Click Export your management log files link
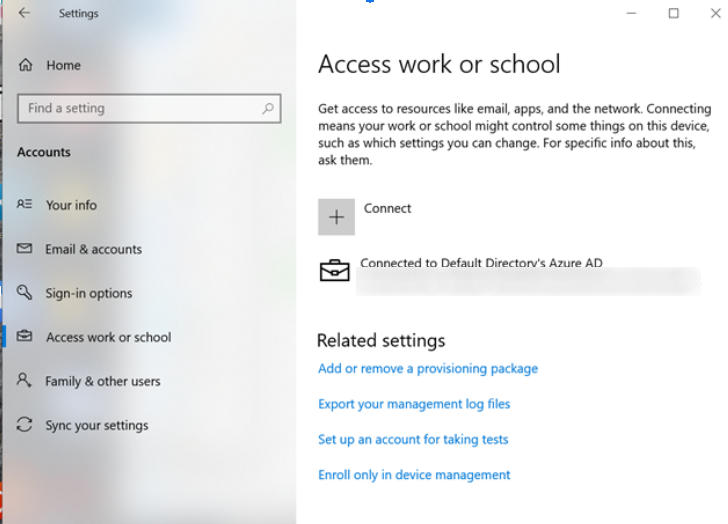 point(414,404)
